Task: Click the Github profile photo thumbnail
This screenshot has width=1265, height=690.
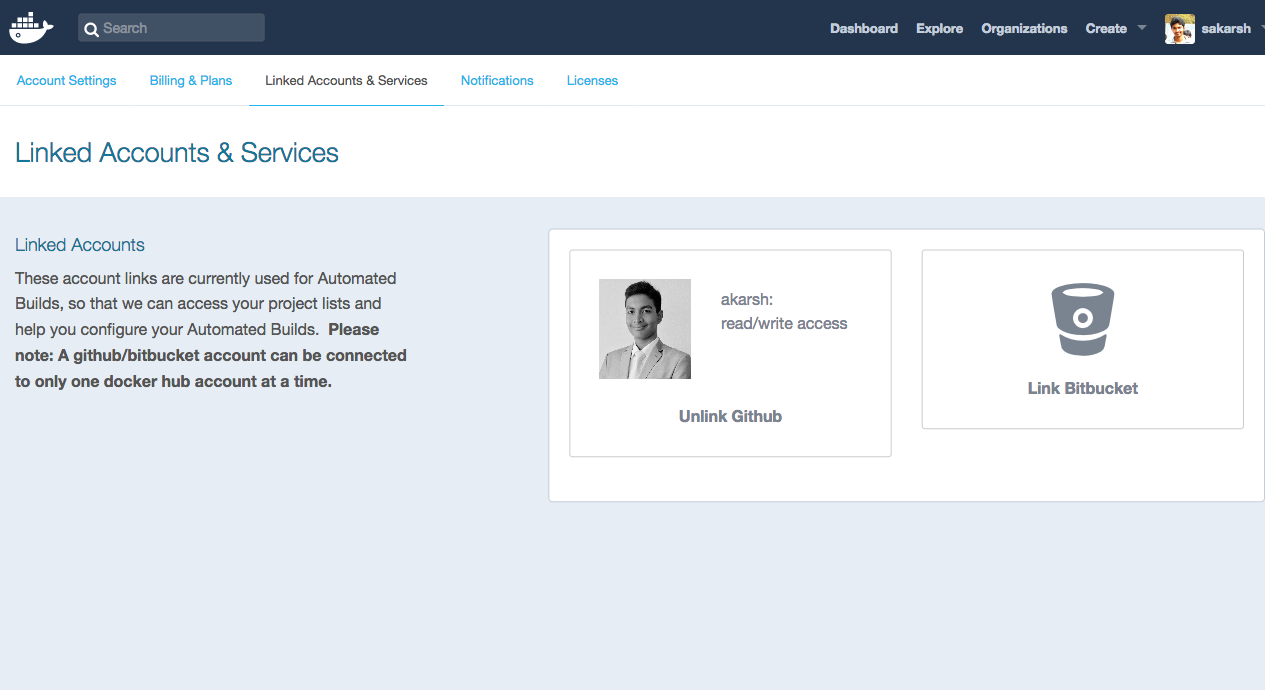Action: [645, 329]
